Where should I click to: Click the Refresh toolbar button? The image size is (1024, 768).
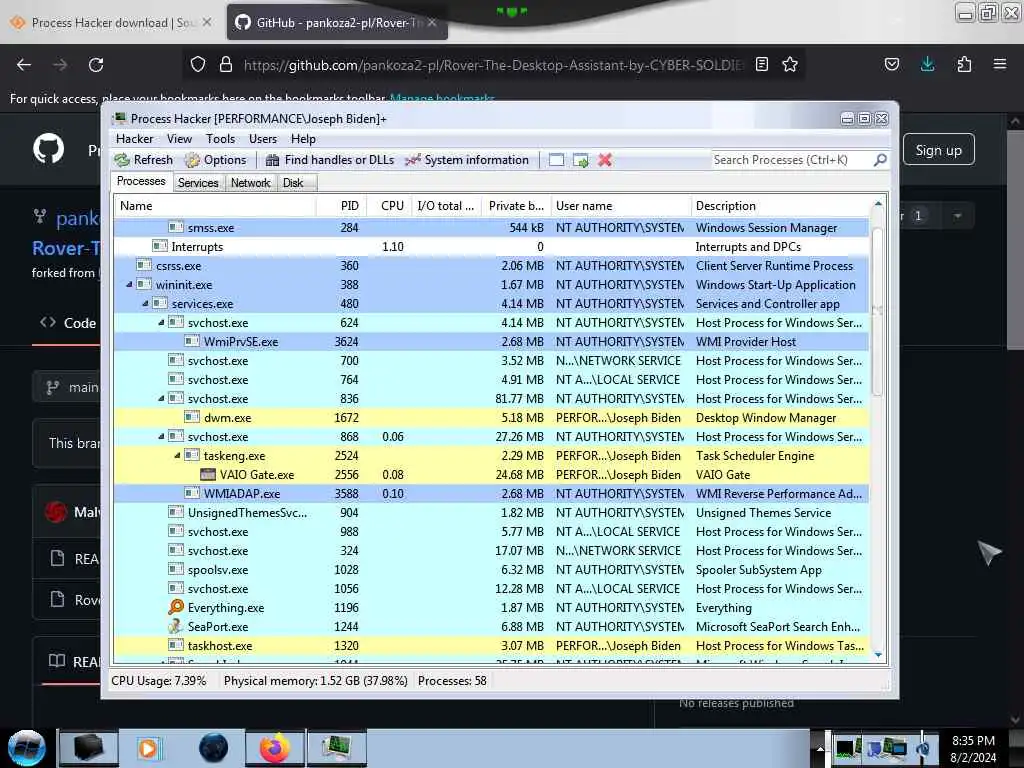point(144,160)
